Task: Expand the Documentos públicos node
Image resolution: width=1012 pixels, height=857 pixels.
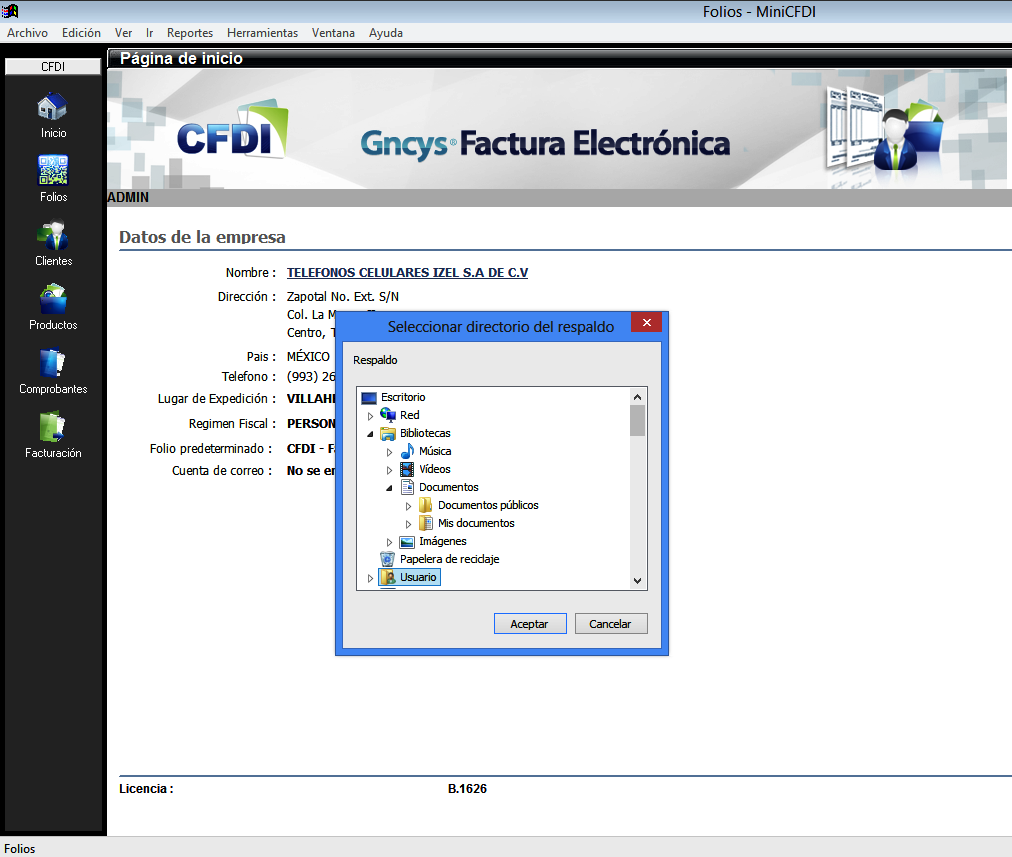Action: click(408, 507)
